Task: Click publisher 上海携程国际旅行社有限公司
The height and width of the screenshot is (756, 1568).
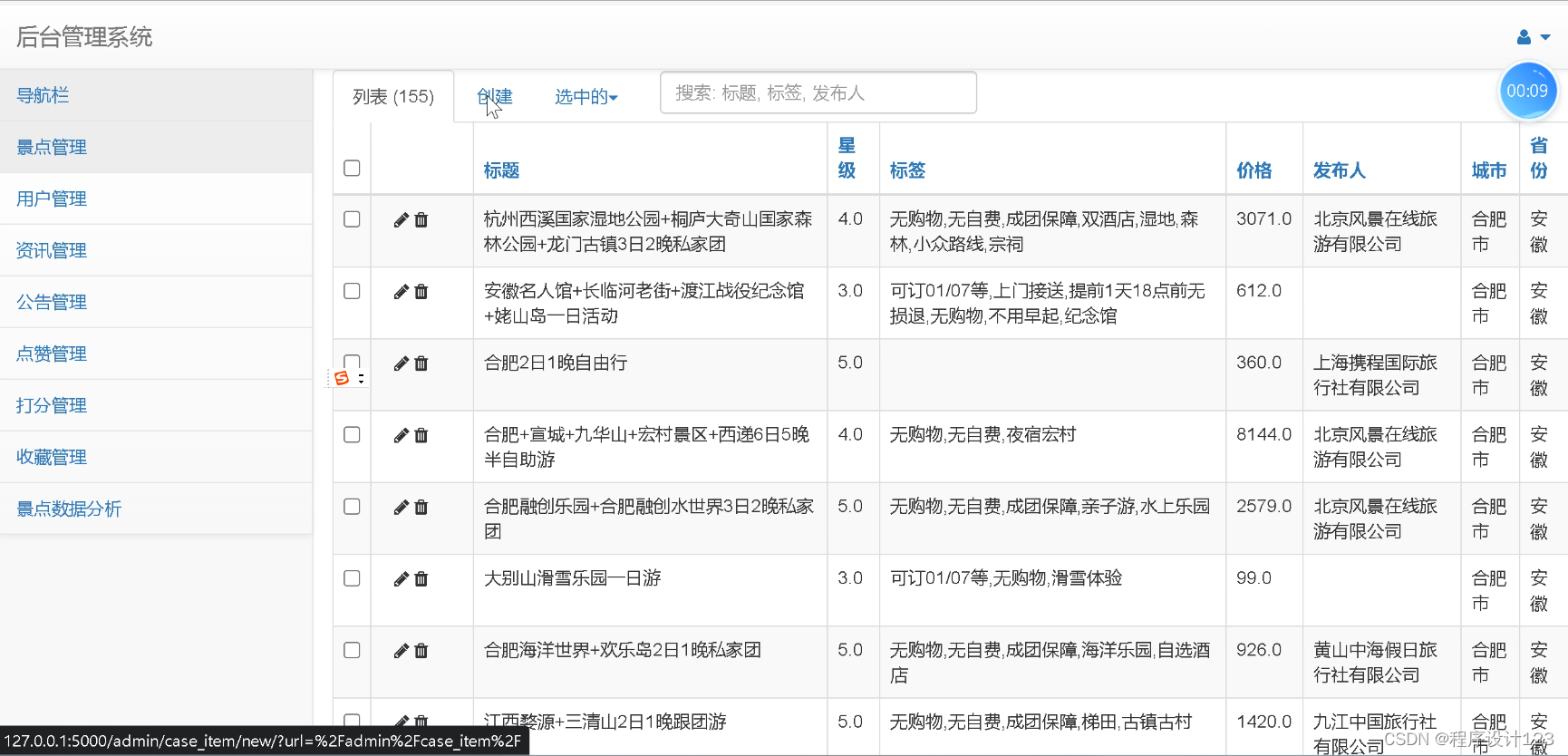Action: (1375, 375)
